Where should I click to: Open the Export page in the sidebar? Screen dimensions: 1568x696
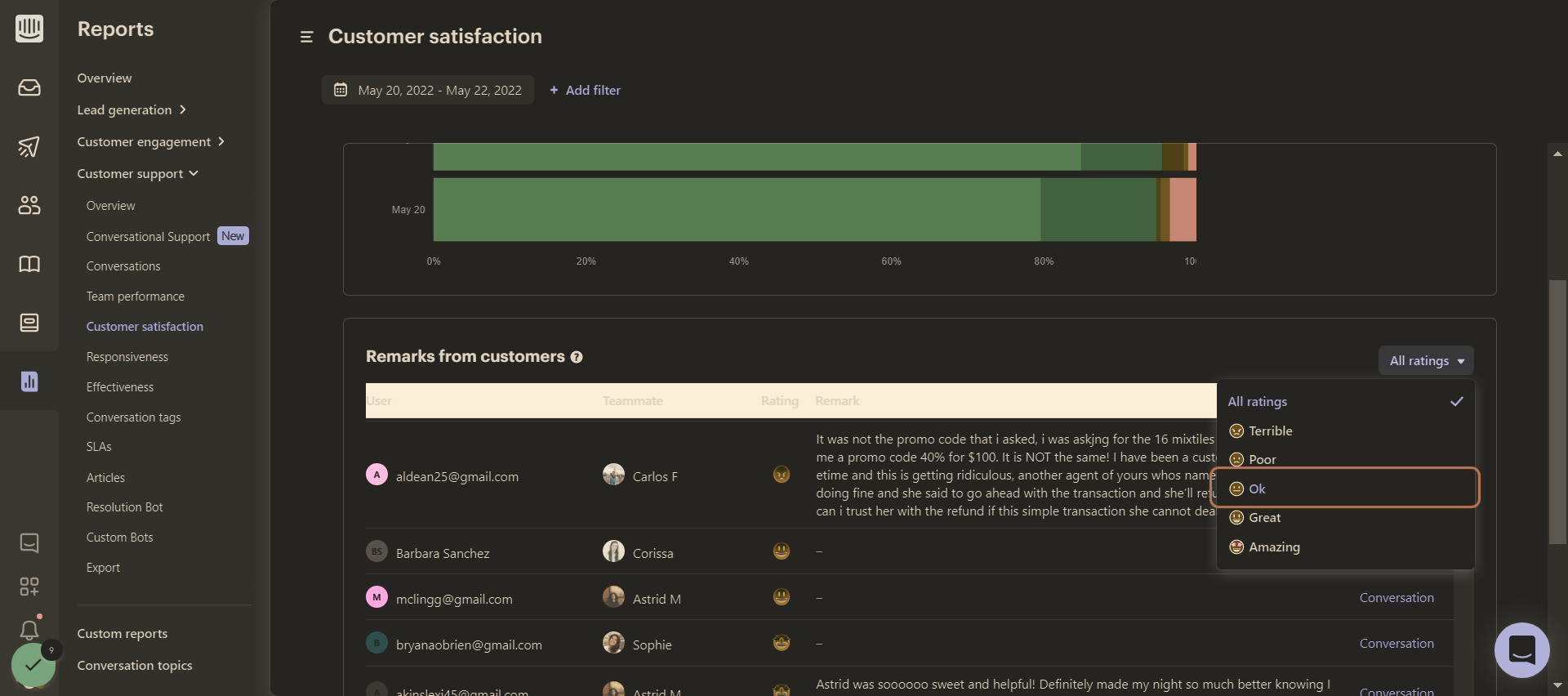pyautogui.click(x=103, y=567)
